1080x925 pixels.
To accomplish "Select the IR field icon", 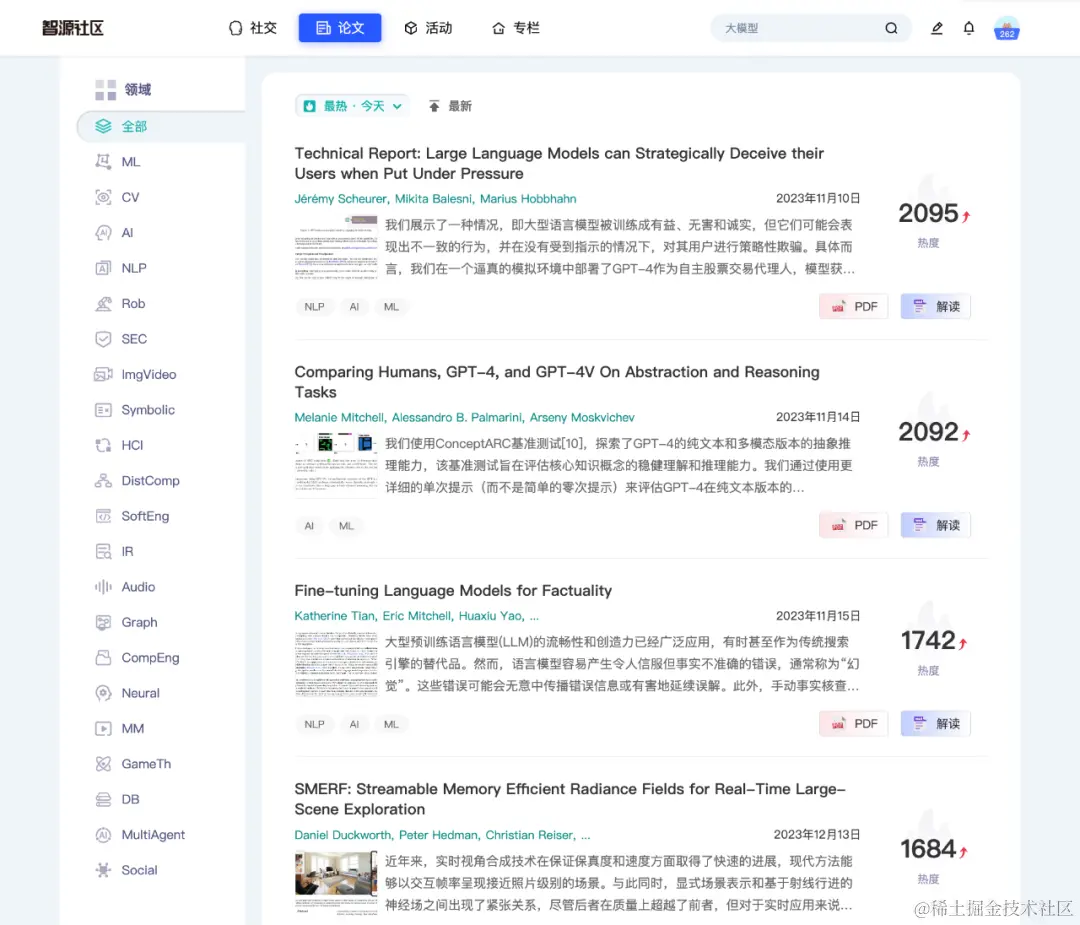I will pos(103,552).
